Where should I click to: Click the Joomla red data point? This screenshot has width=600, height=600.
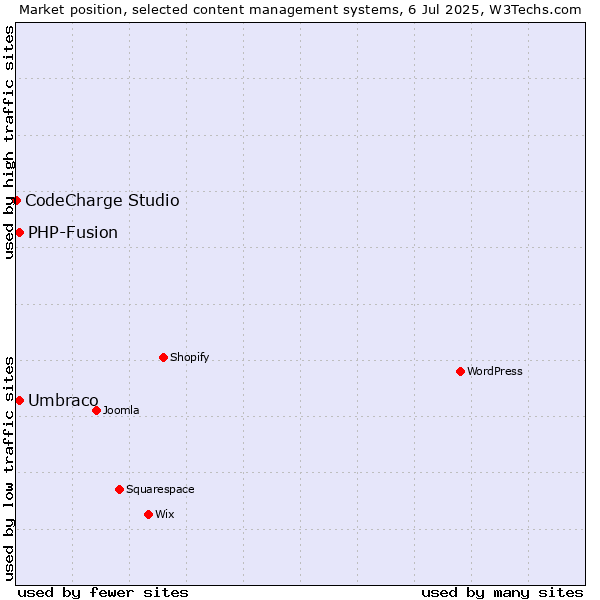(96, 411)
